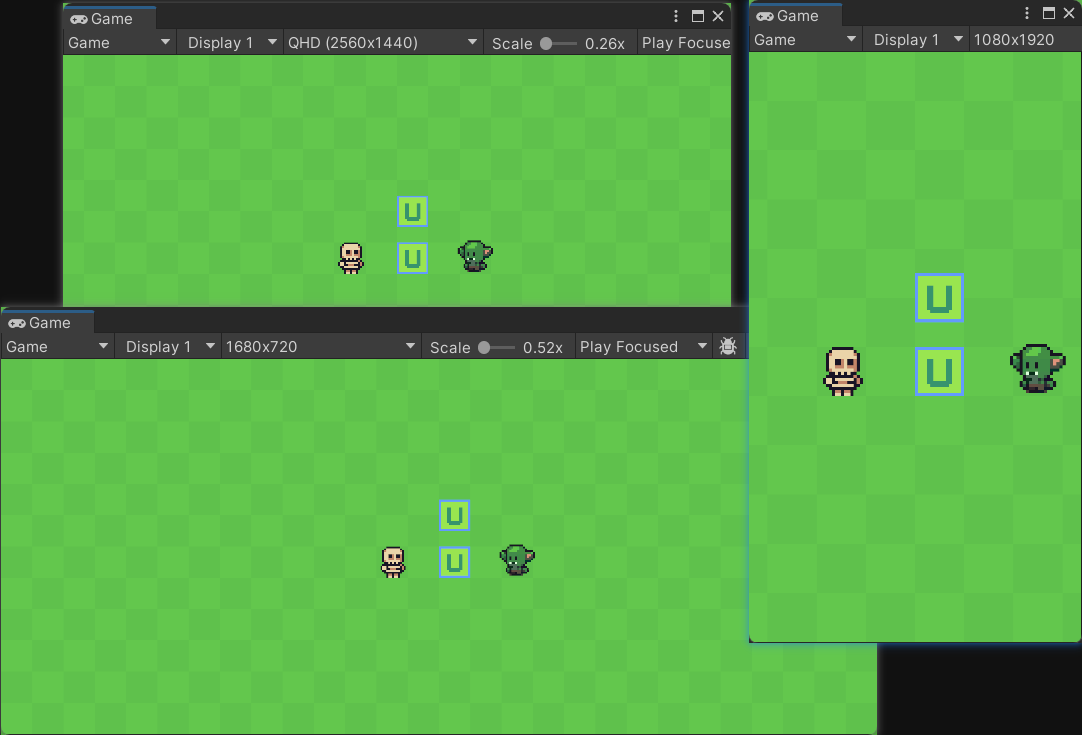
Task: Click the U tile between skeleton and goblin in QHD view
Action: coord(413,258)
